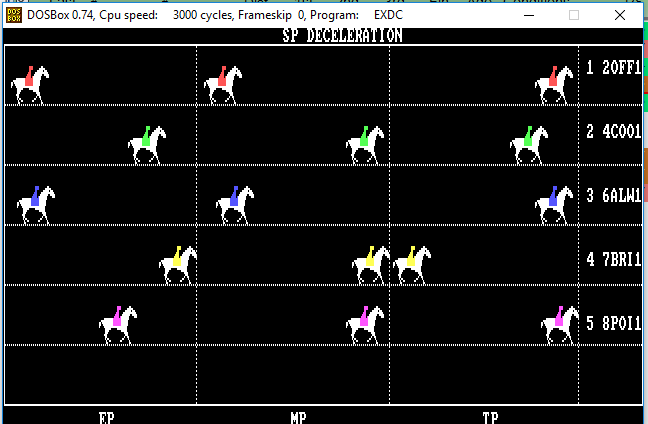Close the DOSBox window
The width and height of the screenshot is (648, 424).
point(619,15)
